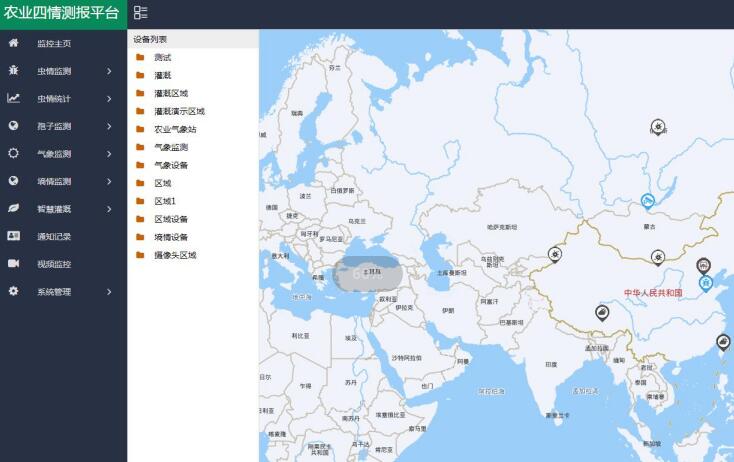Click the weather station marker in northern Russia
Viewport: 734px width, 462px height.
click(x=657, y=126)
